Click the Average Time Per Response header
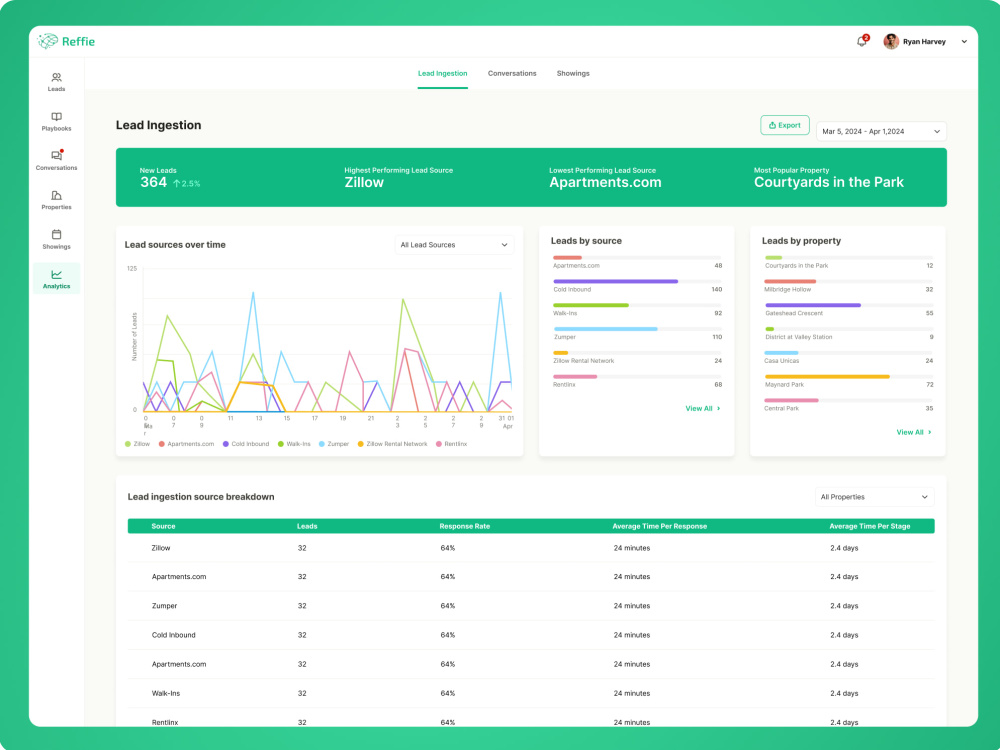The image size is (1000, 750). click(x=659, y=526)
